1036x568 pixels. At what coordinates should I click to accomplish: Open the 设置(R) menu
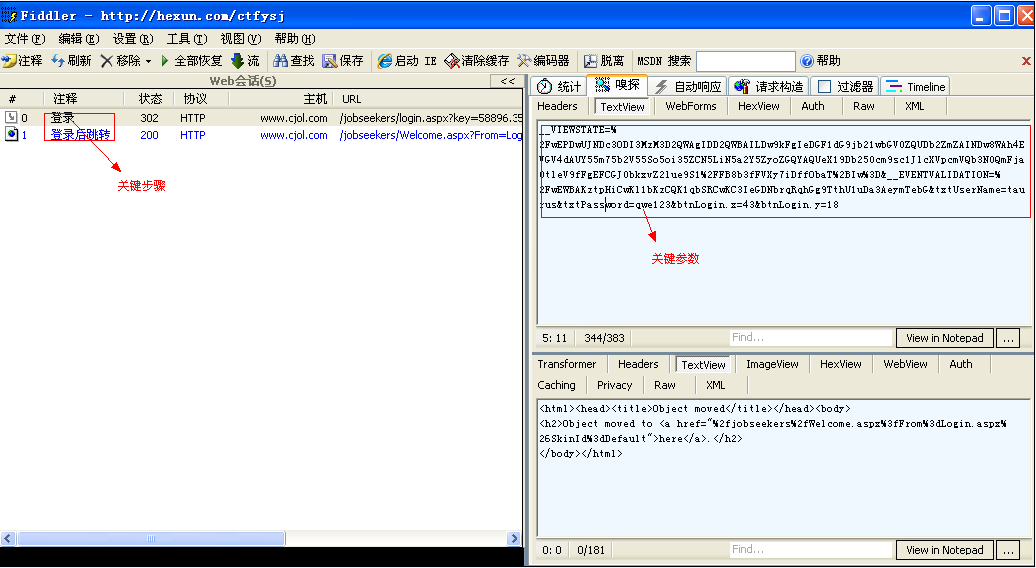(133, 38)
